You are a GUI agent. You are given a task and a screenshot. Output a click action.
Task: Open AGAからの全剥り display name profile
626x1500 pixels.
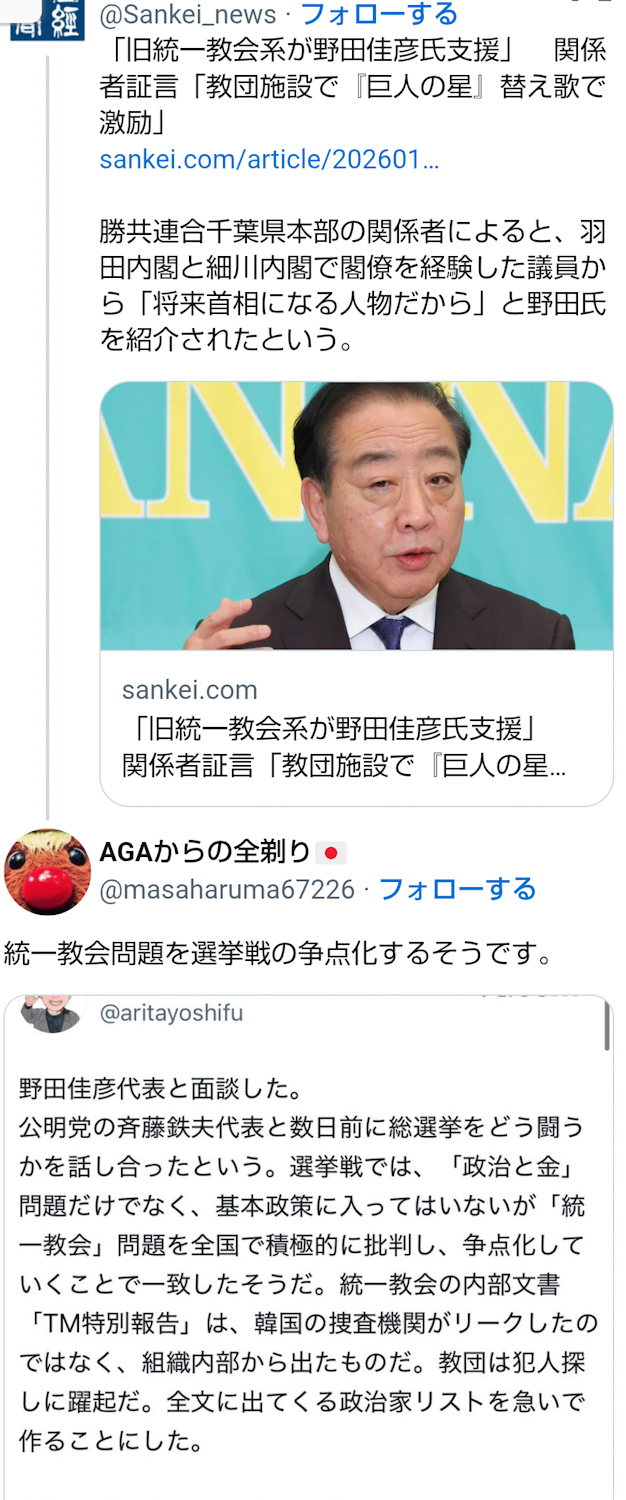205,852
